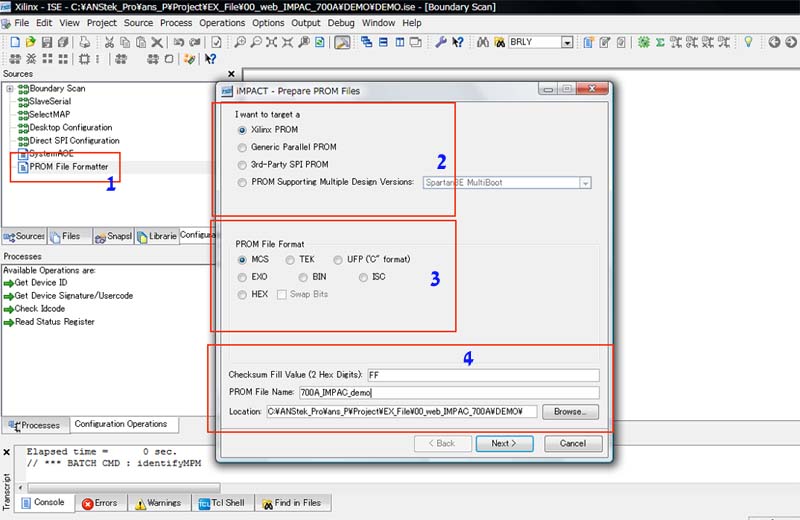Click the Copy toolbar icon

point(125,42)
